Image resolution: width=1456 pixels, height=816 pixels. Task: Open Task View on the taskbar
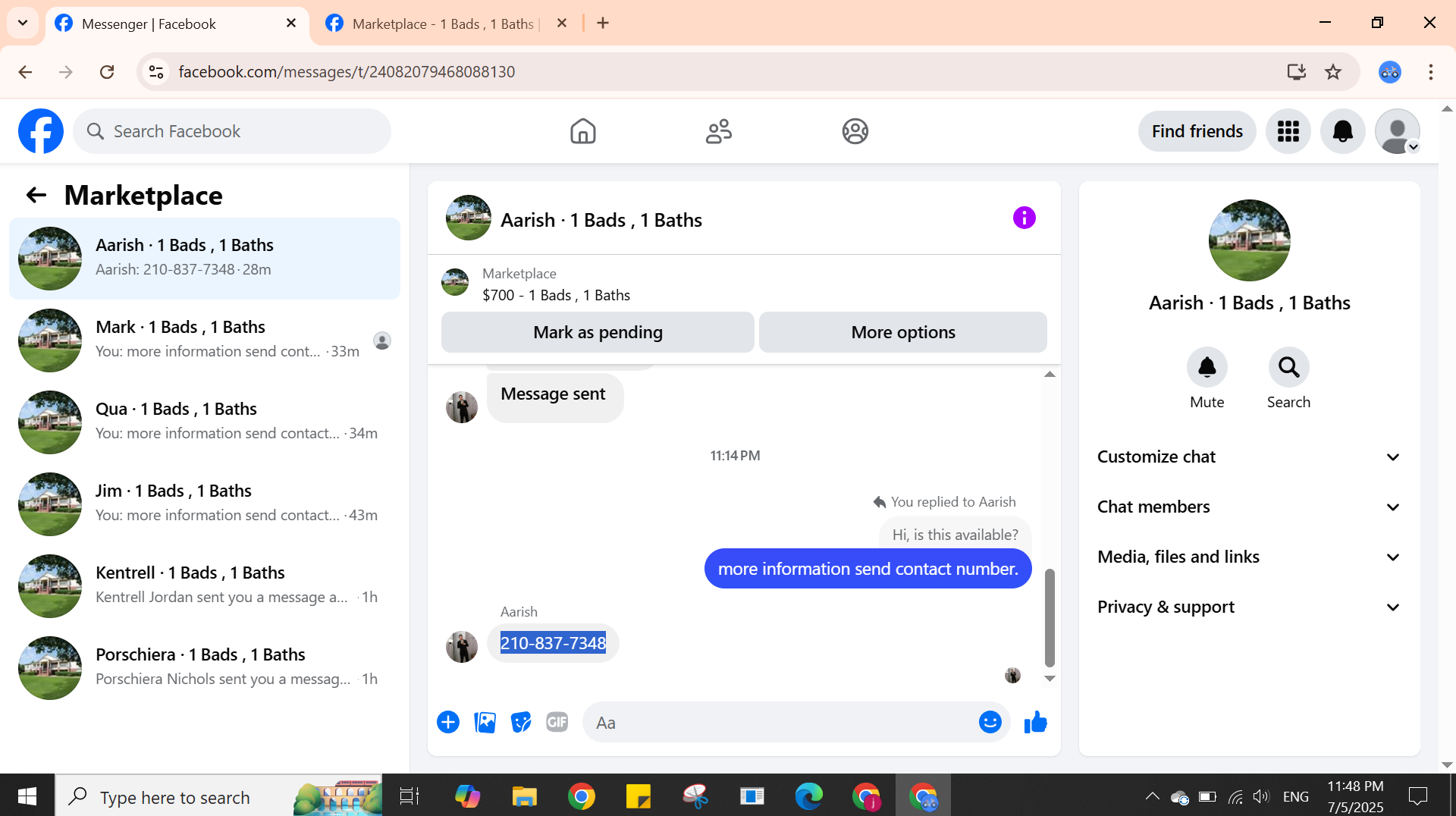click(x=409, y=796)
